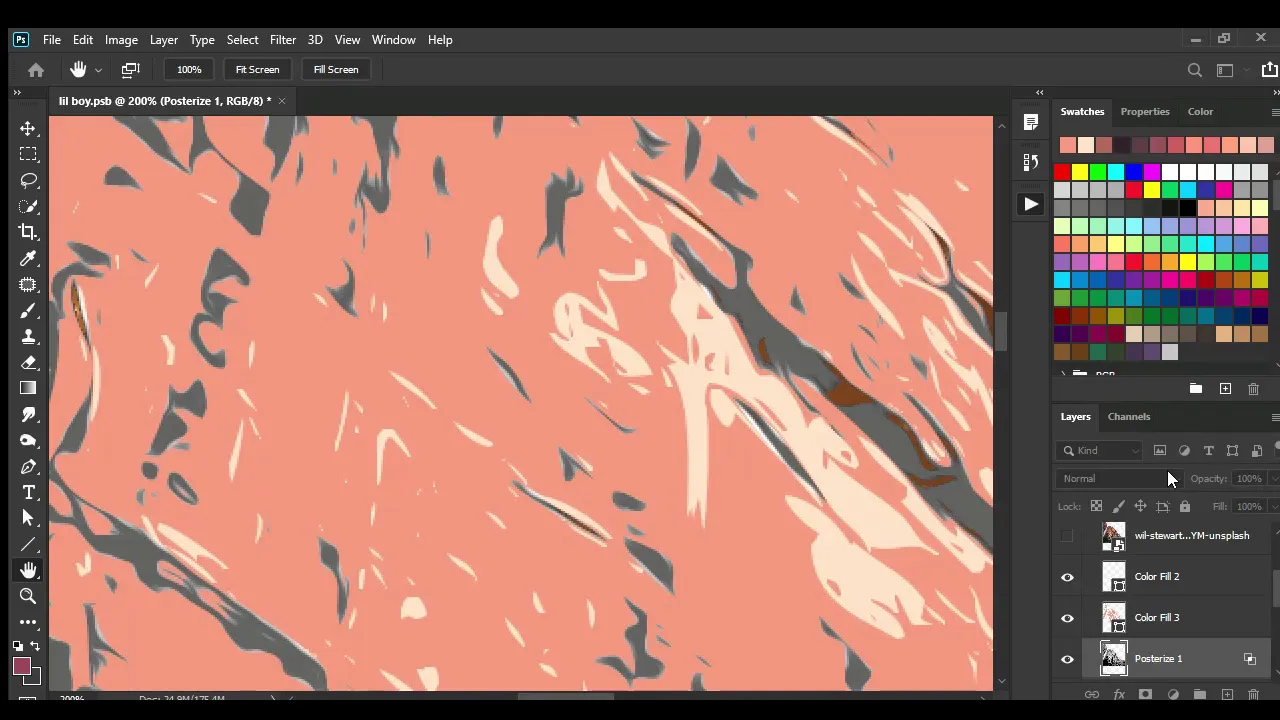Open the Layer menu
Image resolution: width=1280 pixels, height=720 pixels.
[164, 40]
